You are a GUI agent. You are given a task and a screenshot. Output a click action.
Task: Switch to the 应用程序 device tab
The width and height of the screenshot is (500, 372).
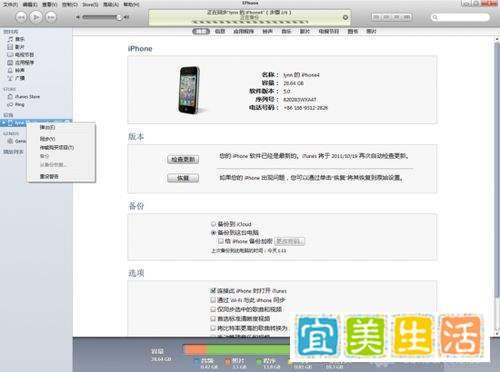(x=243, y=31)
